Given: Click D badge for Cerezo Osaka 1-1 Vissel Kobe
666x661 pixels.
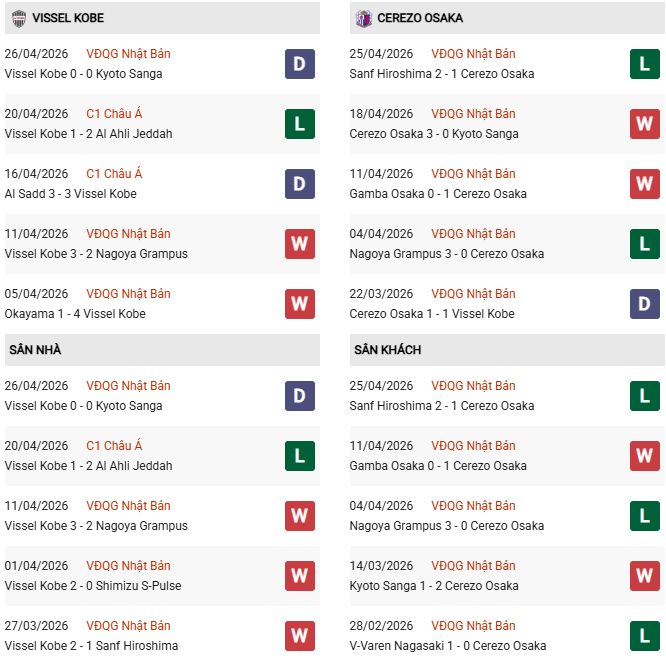Looking at the screenshot, I should tap(645, 304).
